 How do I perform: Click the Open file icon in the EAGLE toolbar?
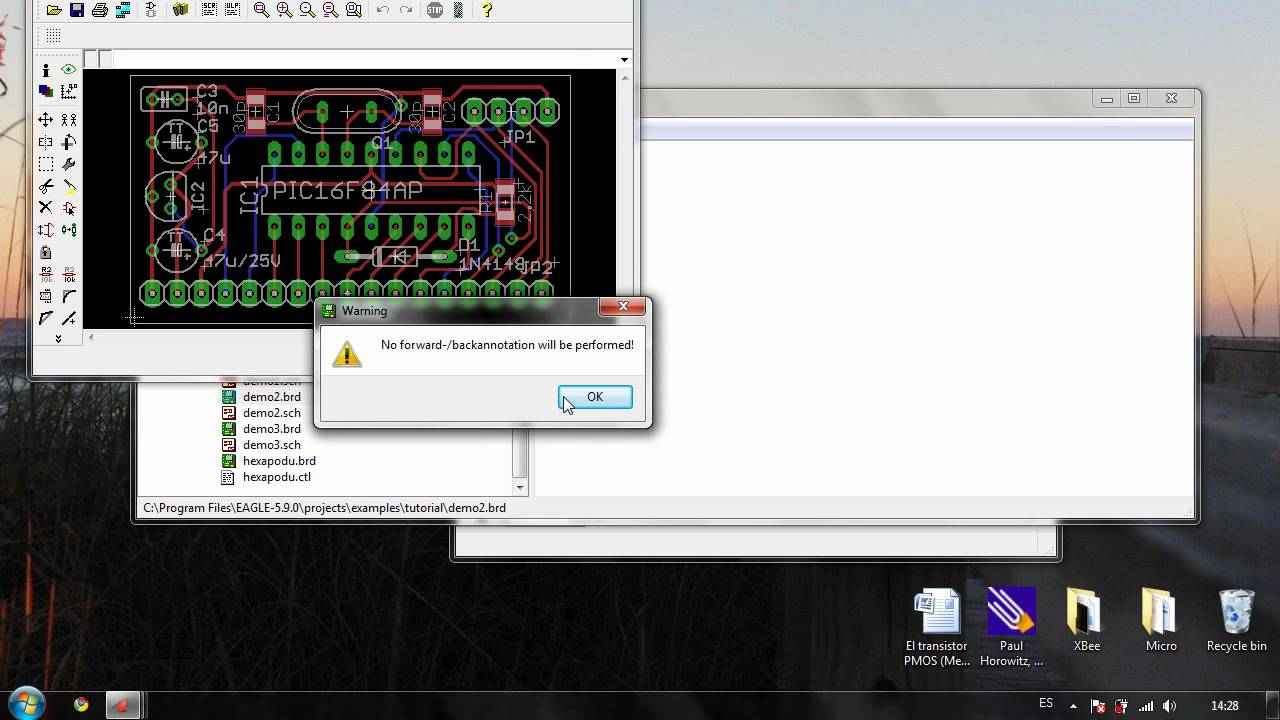(x=54, y=10)
